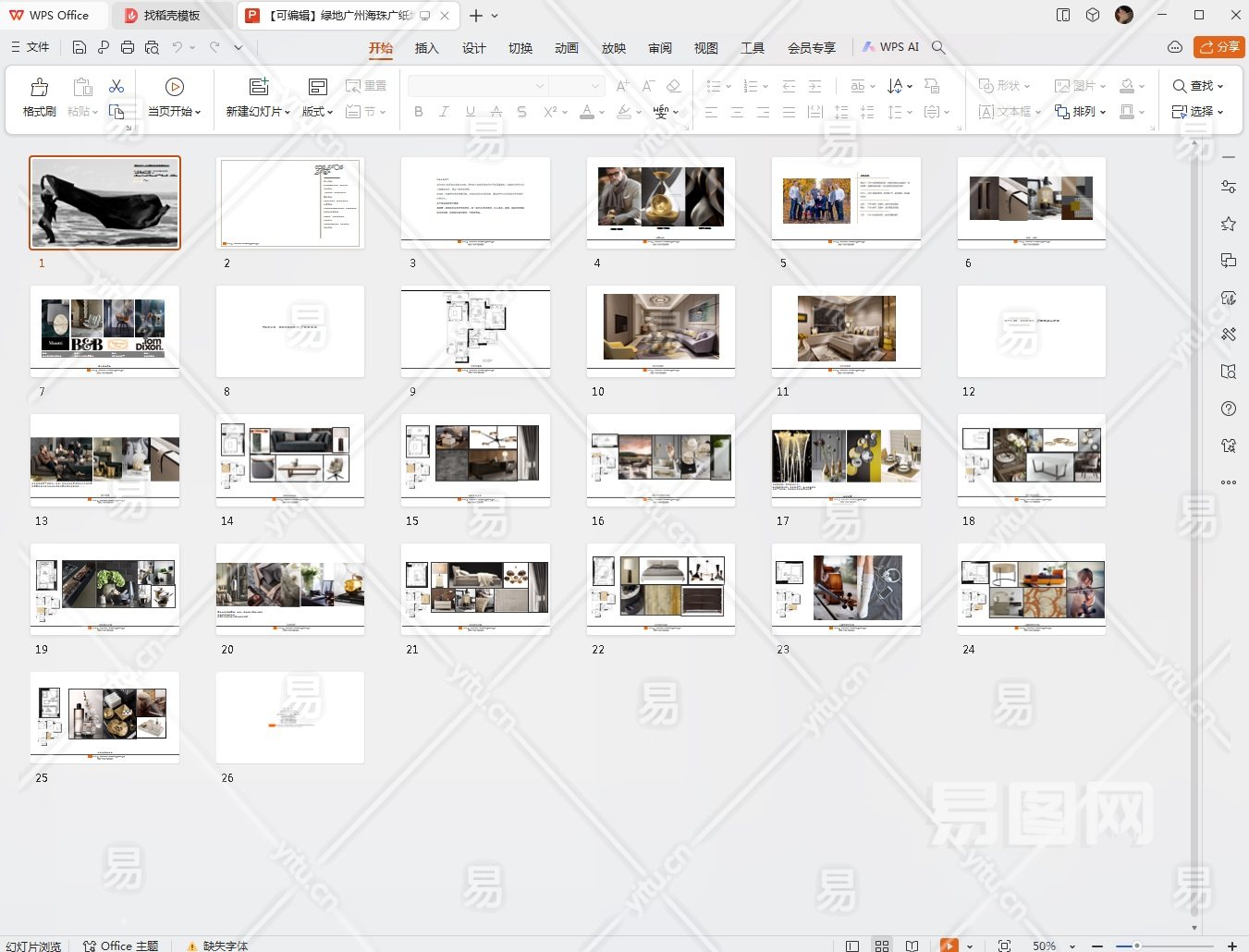This screenshot has width=1249, height=952.
Task: Click the Format Painter (格式刷) icon
Action: 39,88
